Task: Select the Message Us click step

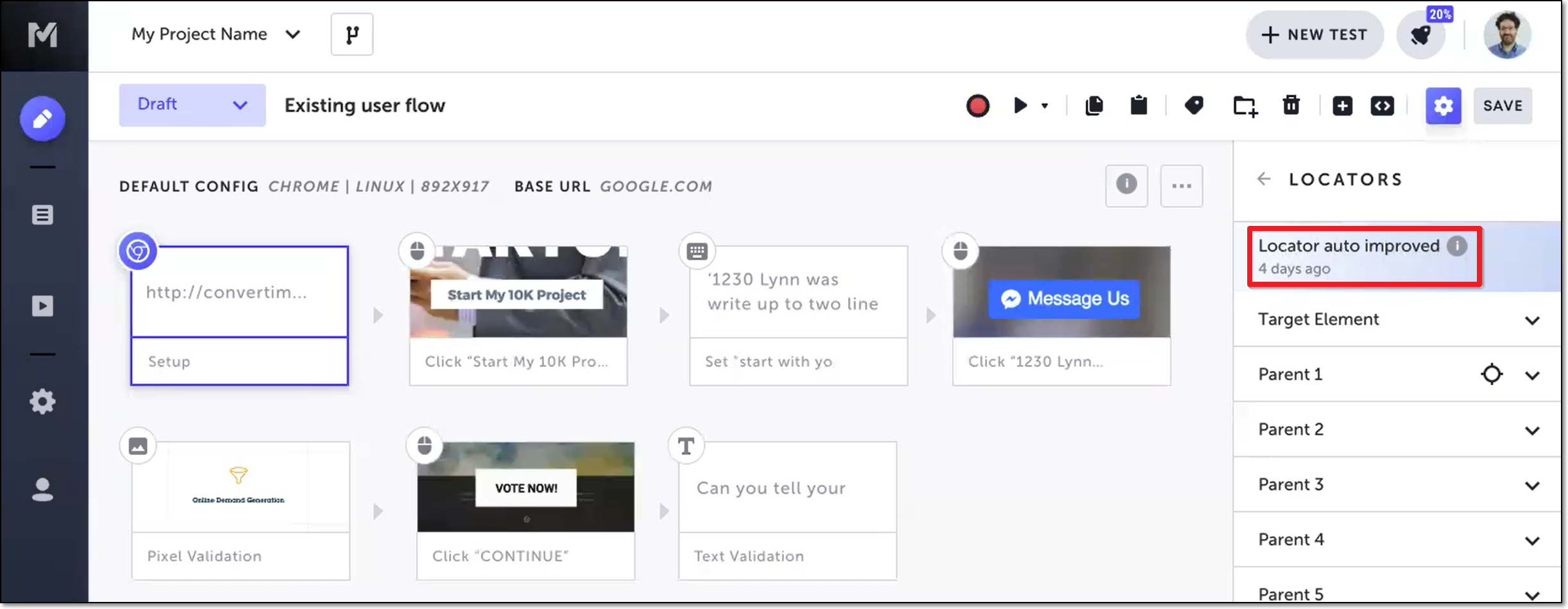Action: point(1062,316)
